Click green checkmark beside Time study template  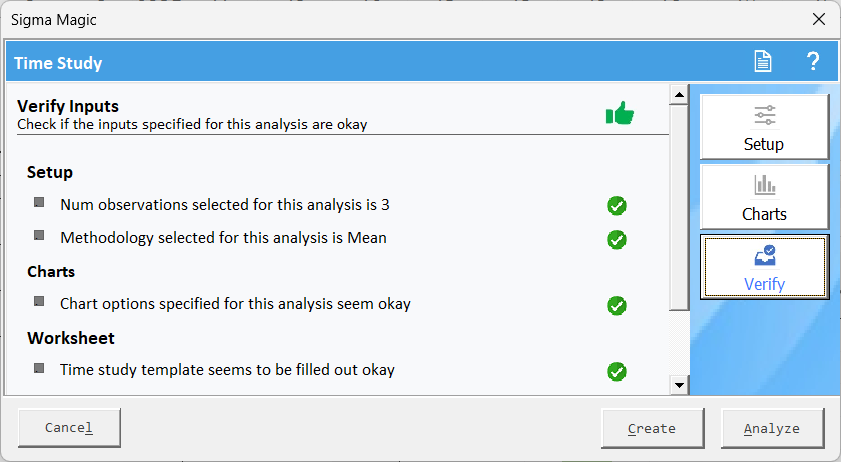(617, 371)
